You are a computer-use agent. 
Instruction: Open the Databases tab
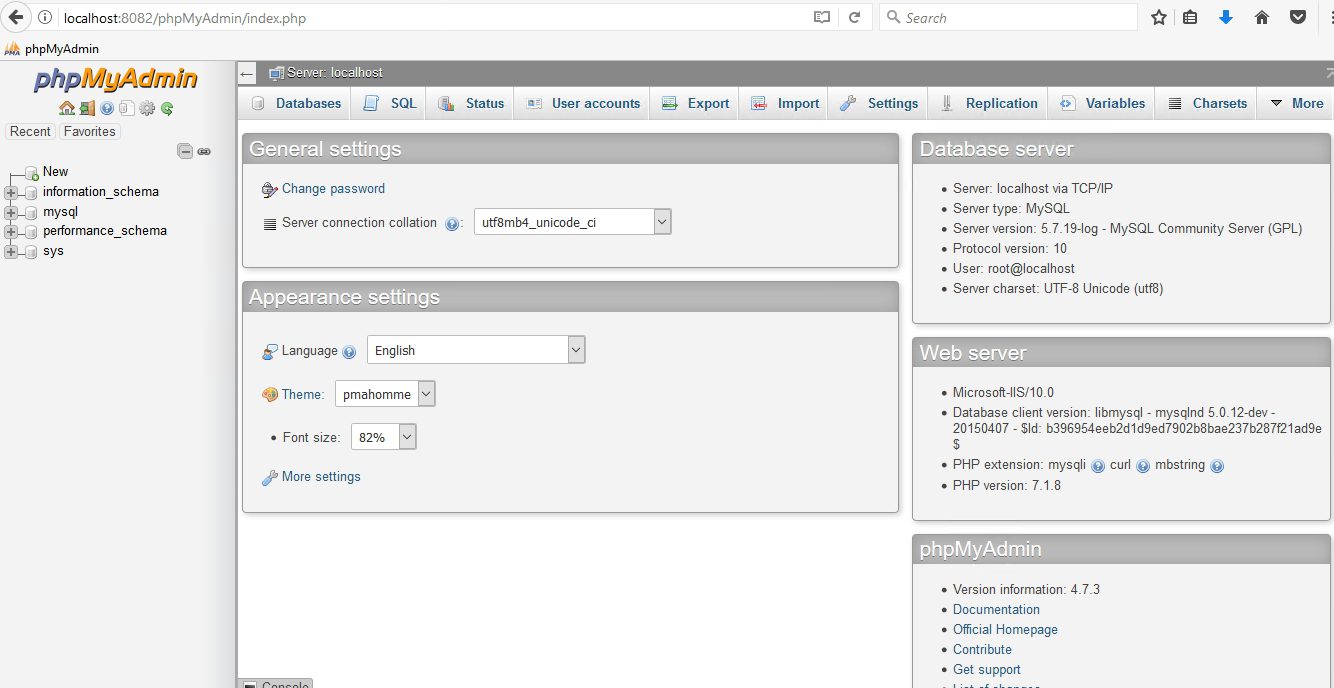pyautogui.click(x=296, y=103)
